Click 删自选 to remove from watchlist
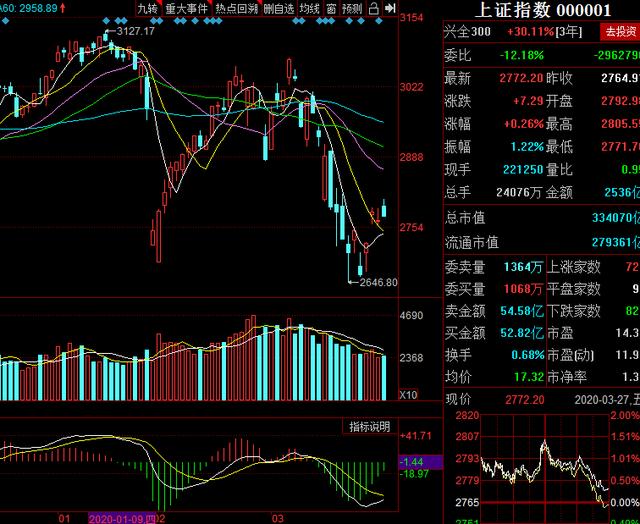The image size is (640, 524). pos(278,8)
